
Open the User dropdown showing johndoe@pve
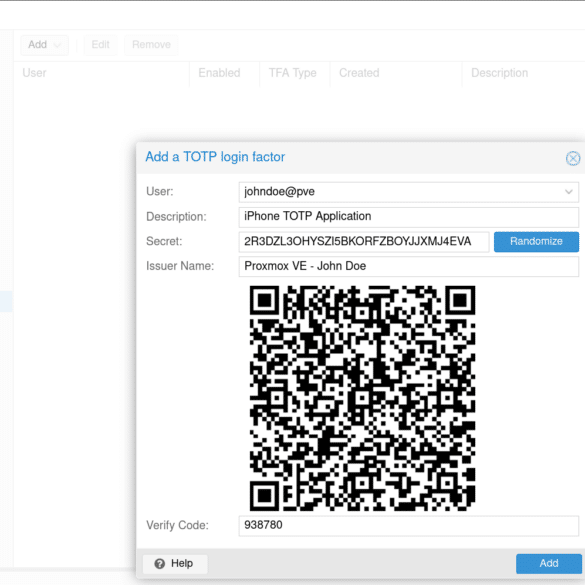tap(409, 192)
